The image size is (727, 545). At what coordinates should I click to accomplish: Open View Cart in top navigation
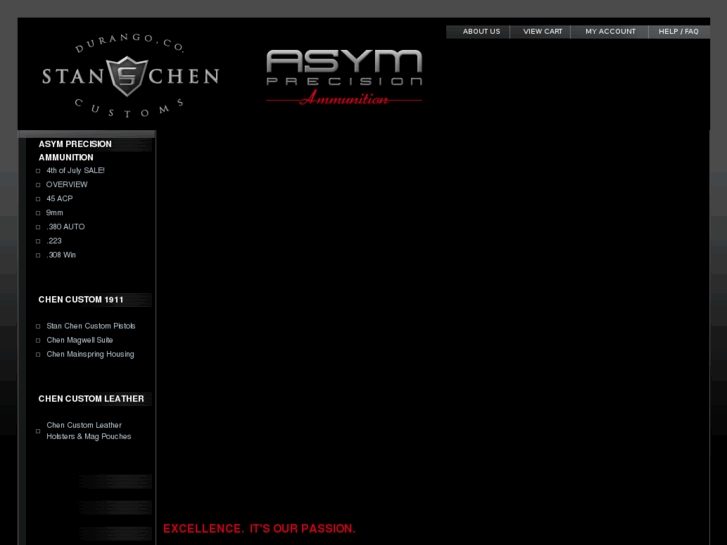(x=542, y=32)
